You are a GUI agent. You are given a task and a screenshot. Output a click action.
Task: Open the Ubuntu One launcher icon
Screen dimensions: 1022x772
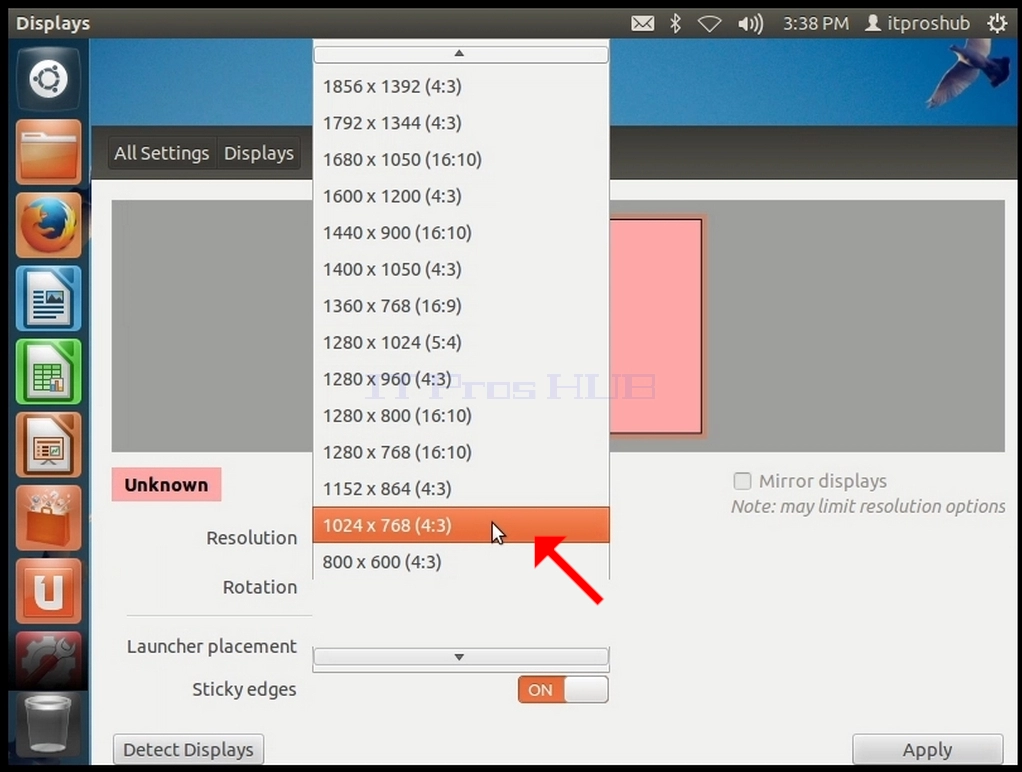(x=48, y=591)
